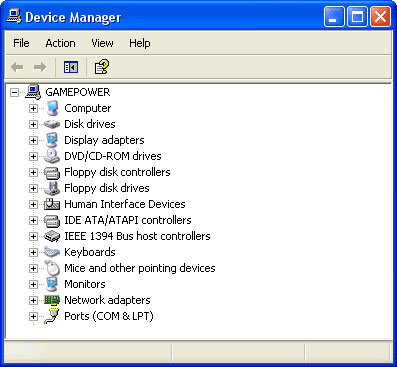
Task: Collapse the GAMEPOWER root node
Action: click(x=14, y=92)
